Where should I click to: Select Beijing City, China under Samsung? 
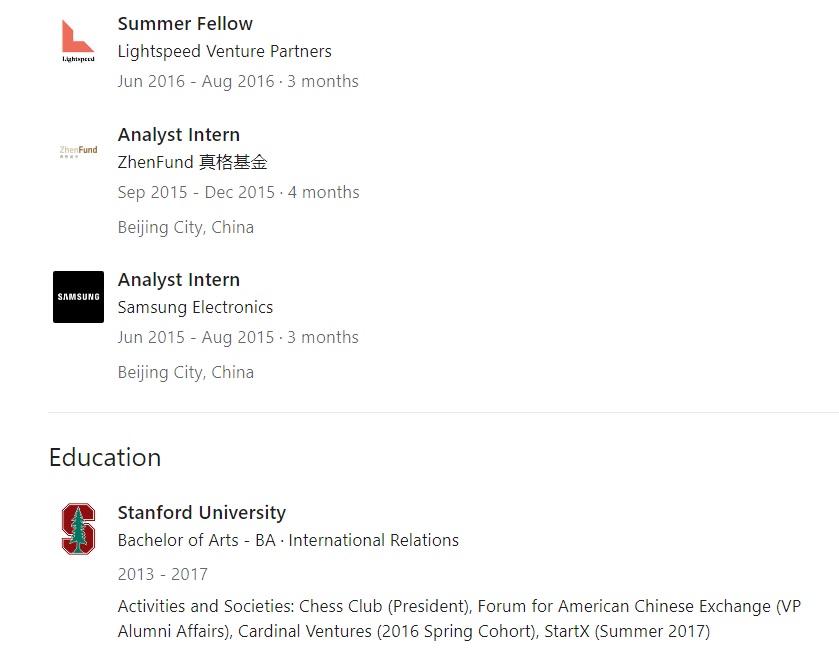[186, 372]
